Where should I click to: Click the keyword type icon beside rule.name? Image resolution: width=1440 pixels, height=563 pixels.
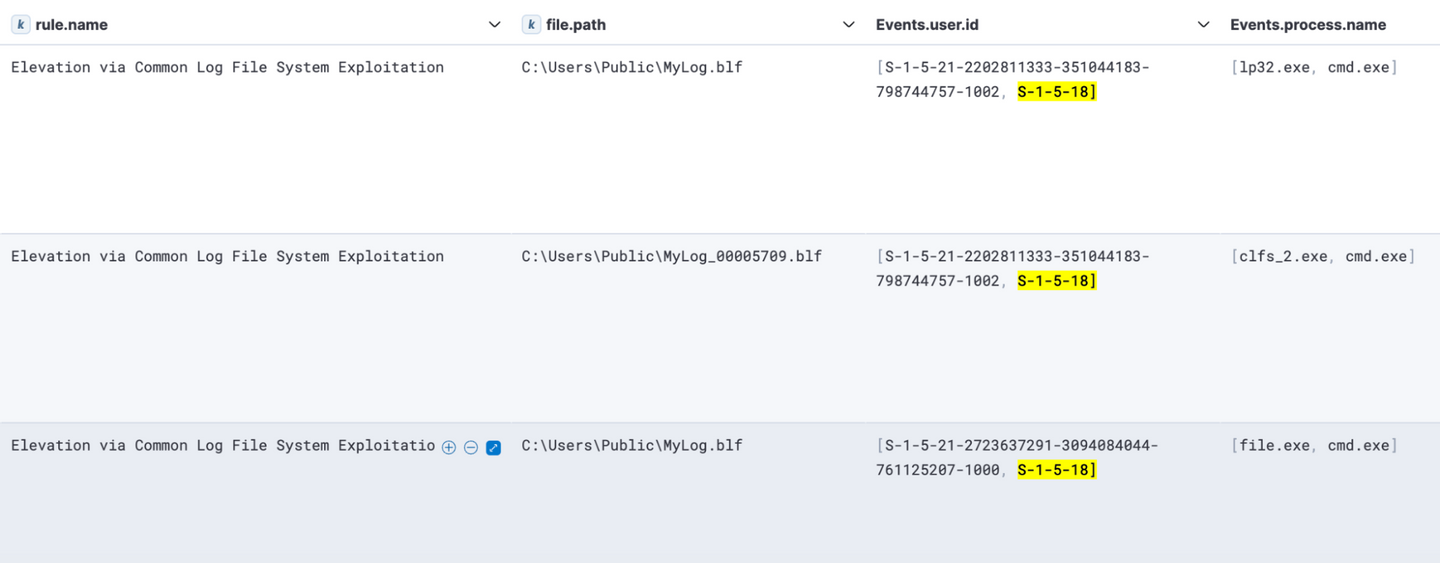coord(20,24)
